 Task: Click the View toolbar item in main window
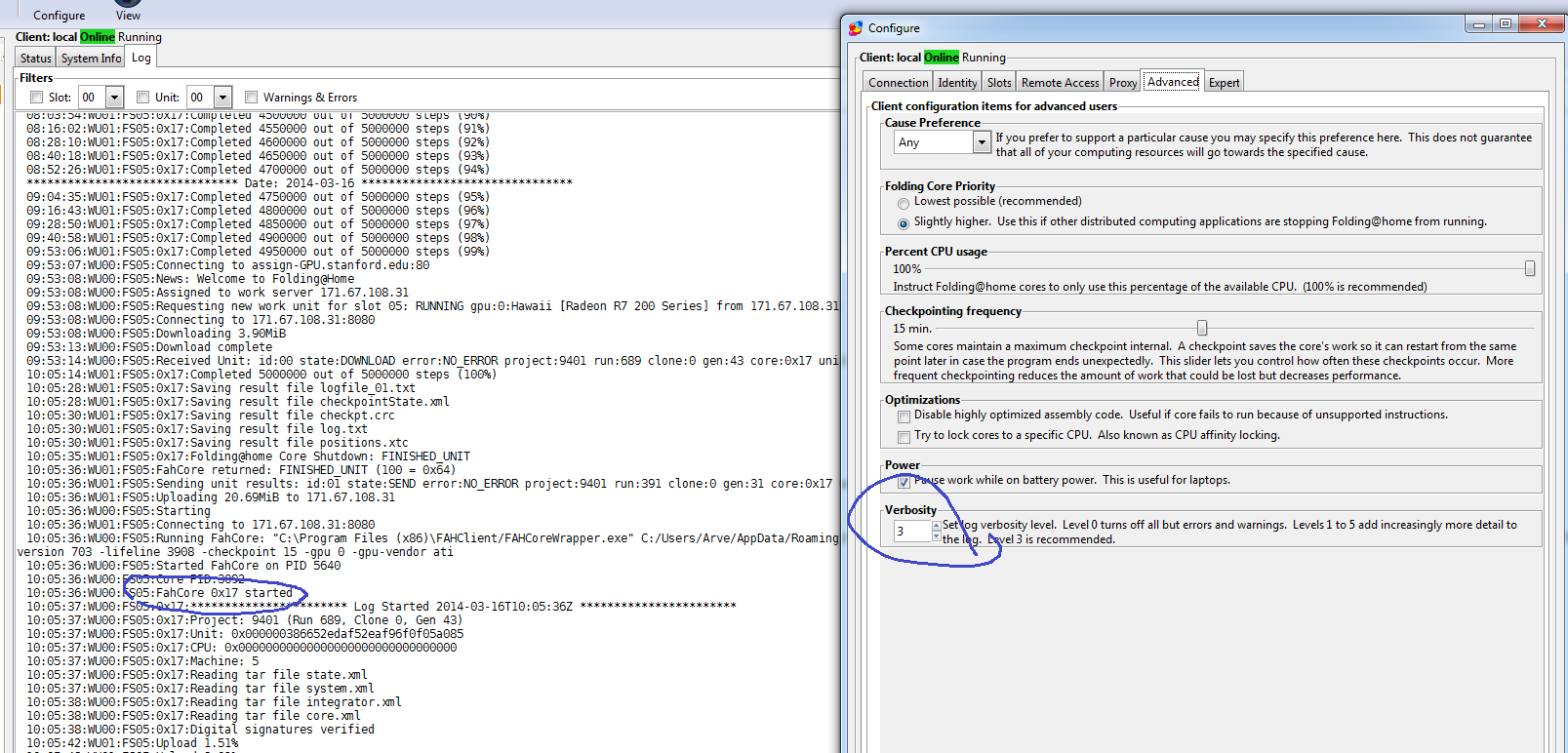point(128,16)
